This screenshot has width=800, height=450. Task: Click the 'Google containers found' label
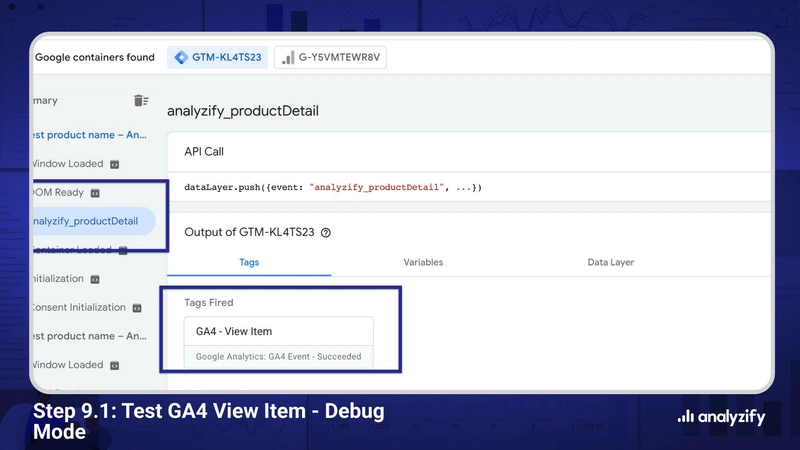tap(95, 57)
